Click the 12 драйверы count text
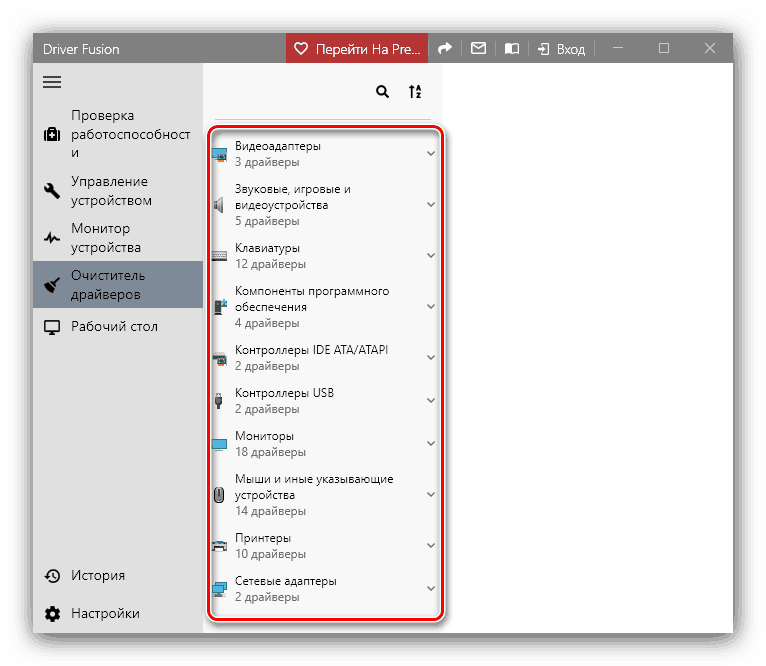766x666 pixels. click(x=270, y=264)
